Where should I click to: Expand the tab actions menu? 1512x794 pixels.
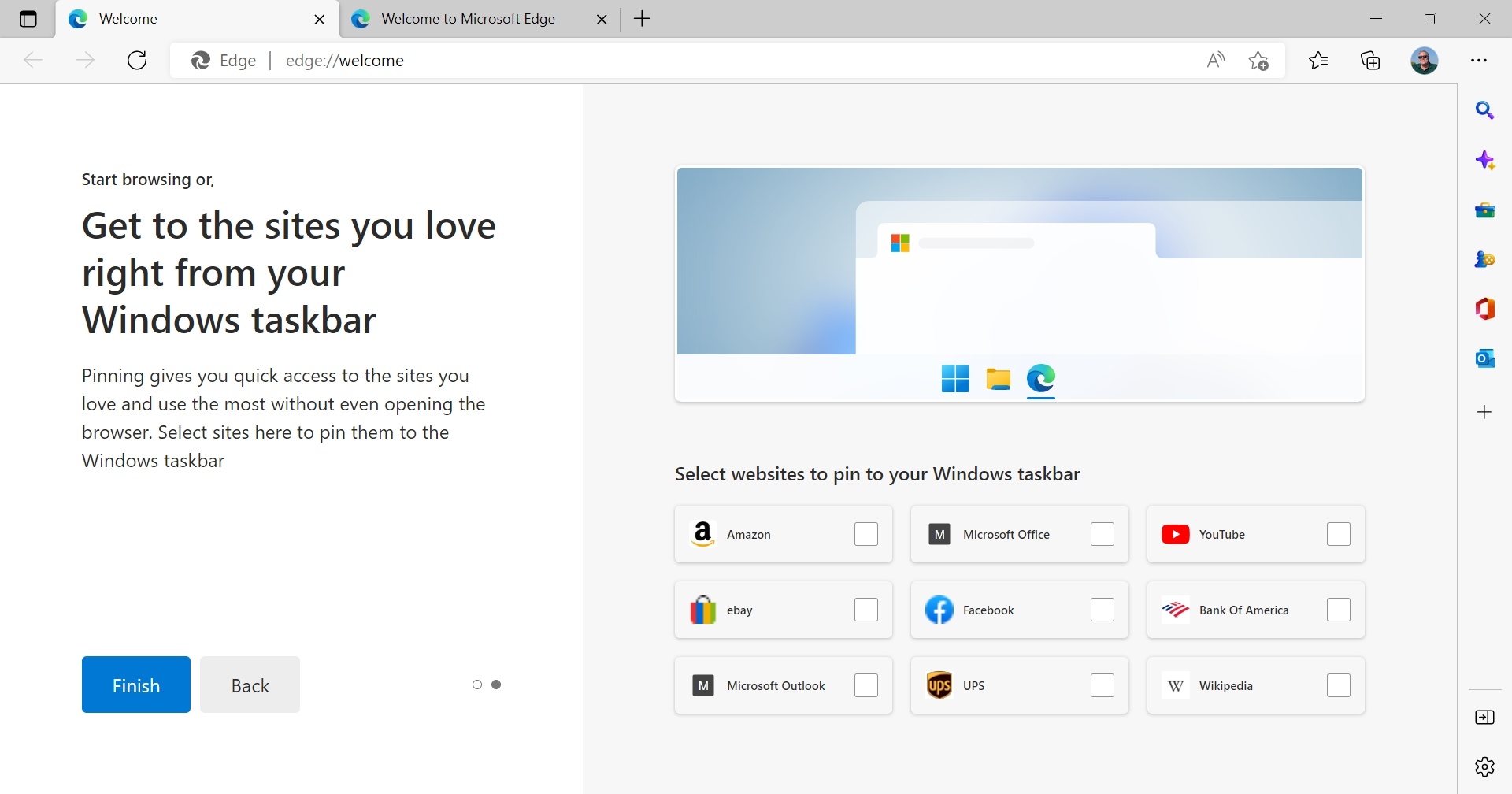pyautogui.click(x=28, y=19)
